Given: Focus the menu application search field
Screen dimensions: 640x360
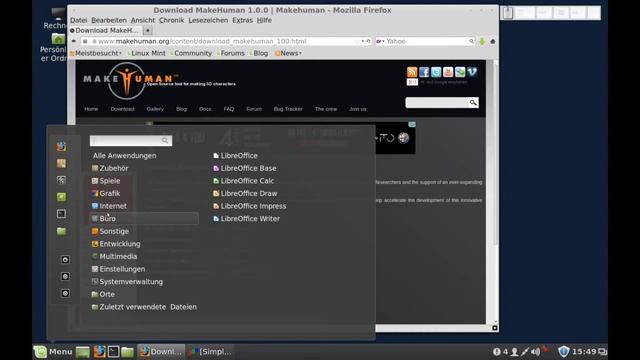Looking at the screenshot, I should (131, 140).
